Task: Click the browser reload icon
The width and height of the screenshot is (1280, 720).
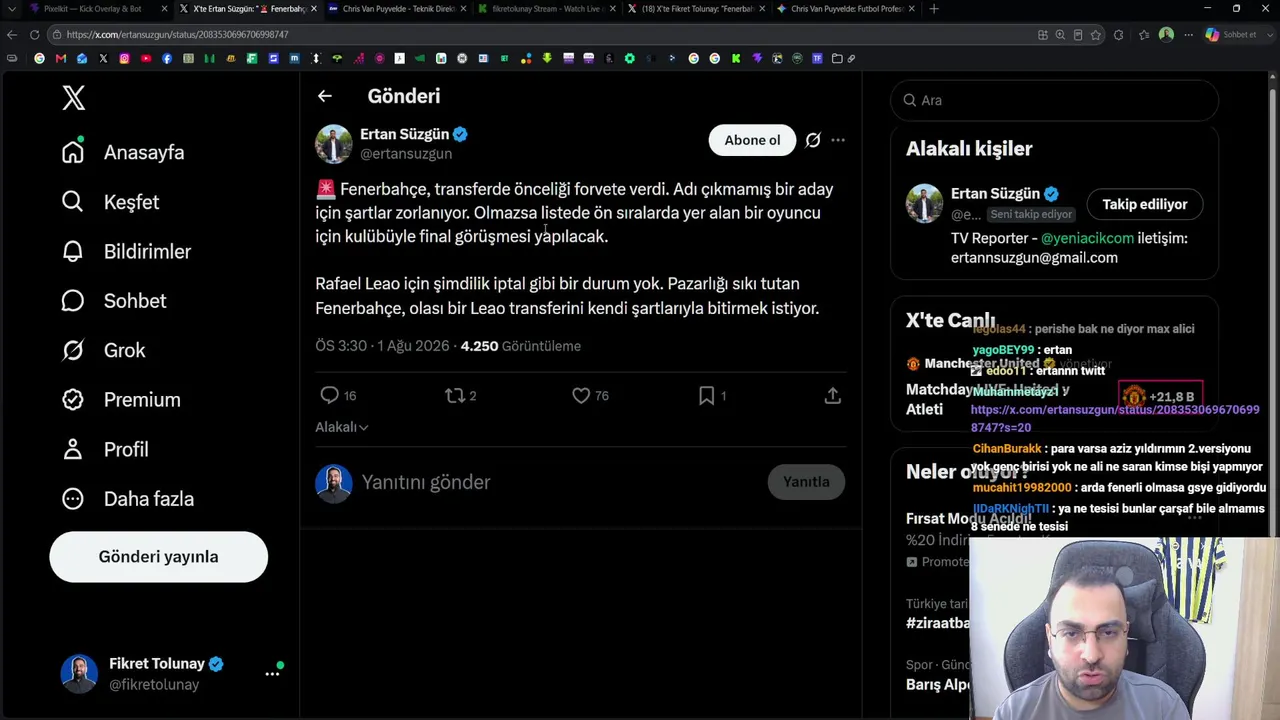Action: click(34, 35)
